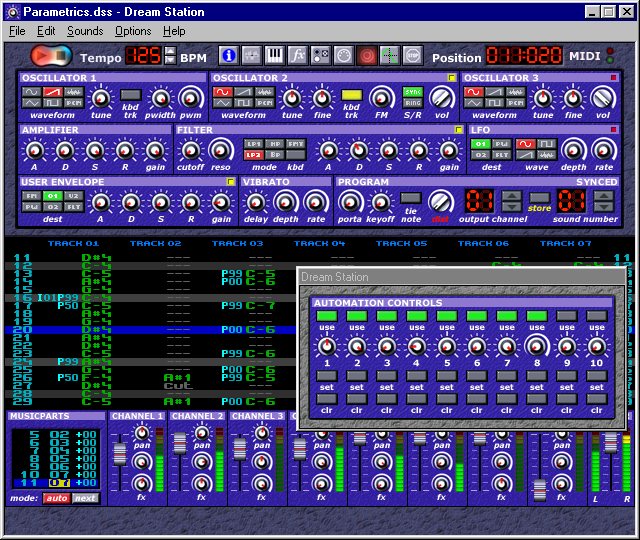This screenshot has height=540, width=640.
Task: Toggle automation use button 1
Action: [327, 316]
